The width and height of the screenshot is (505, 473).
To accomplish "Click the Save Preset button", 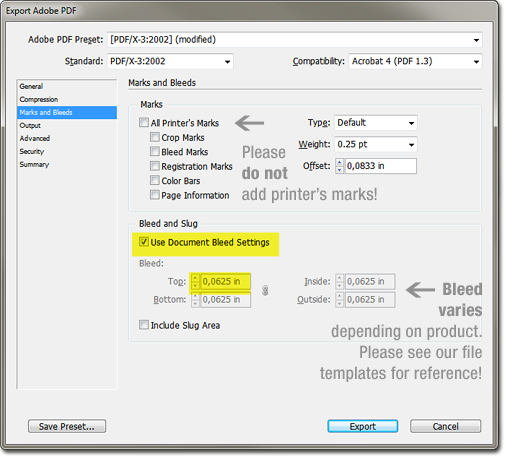I will [67, 426].
